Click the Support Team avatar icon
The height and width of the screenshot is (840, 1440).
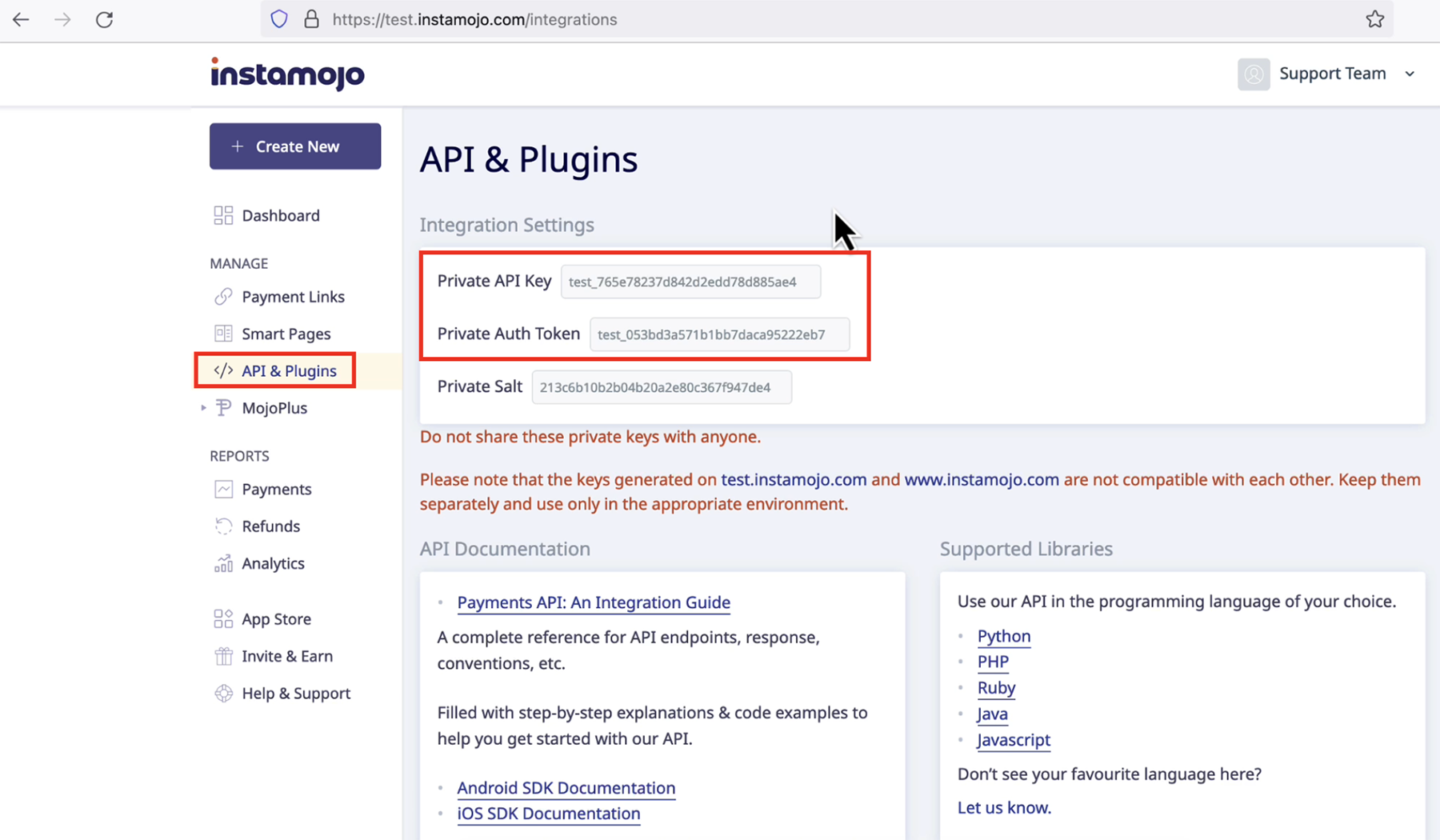1254,74
